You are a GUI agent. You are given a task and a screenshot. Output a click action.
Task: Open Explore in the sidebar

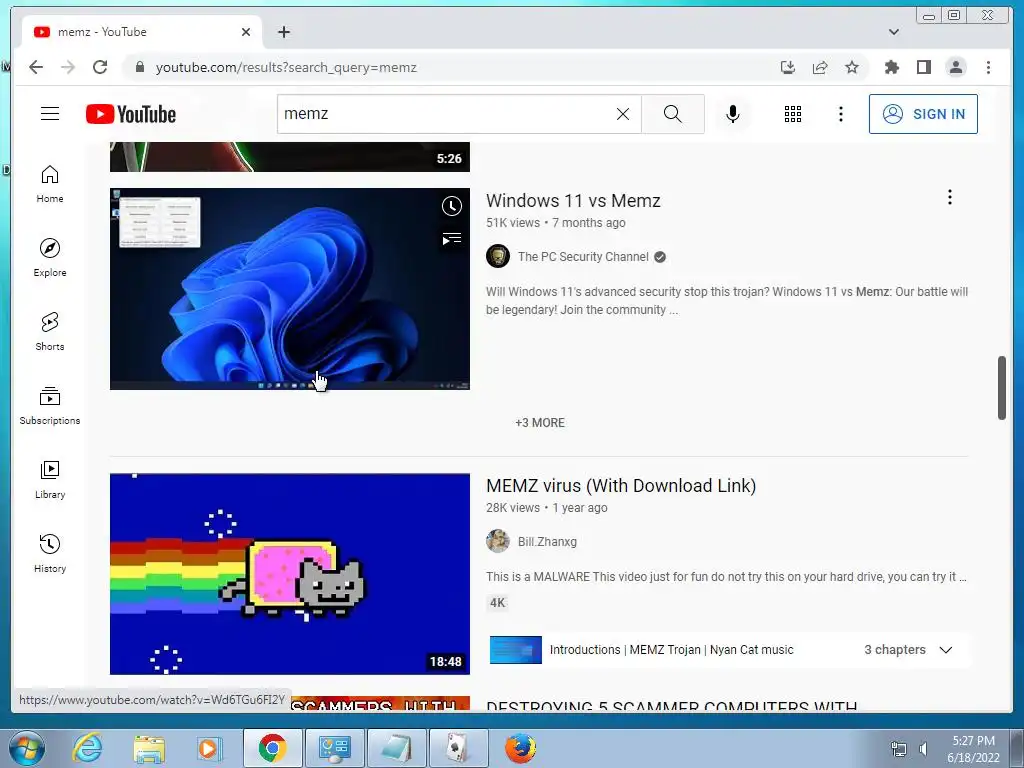click(50, 258)
